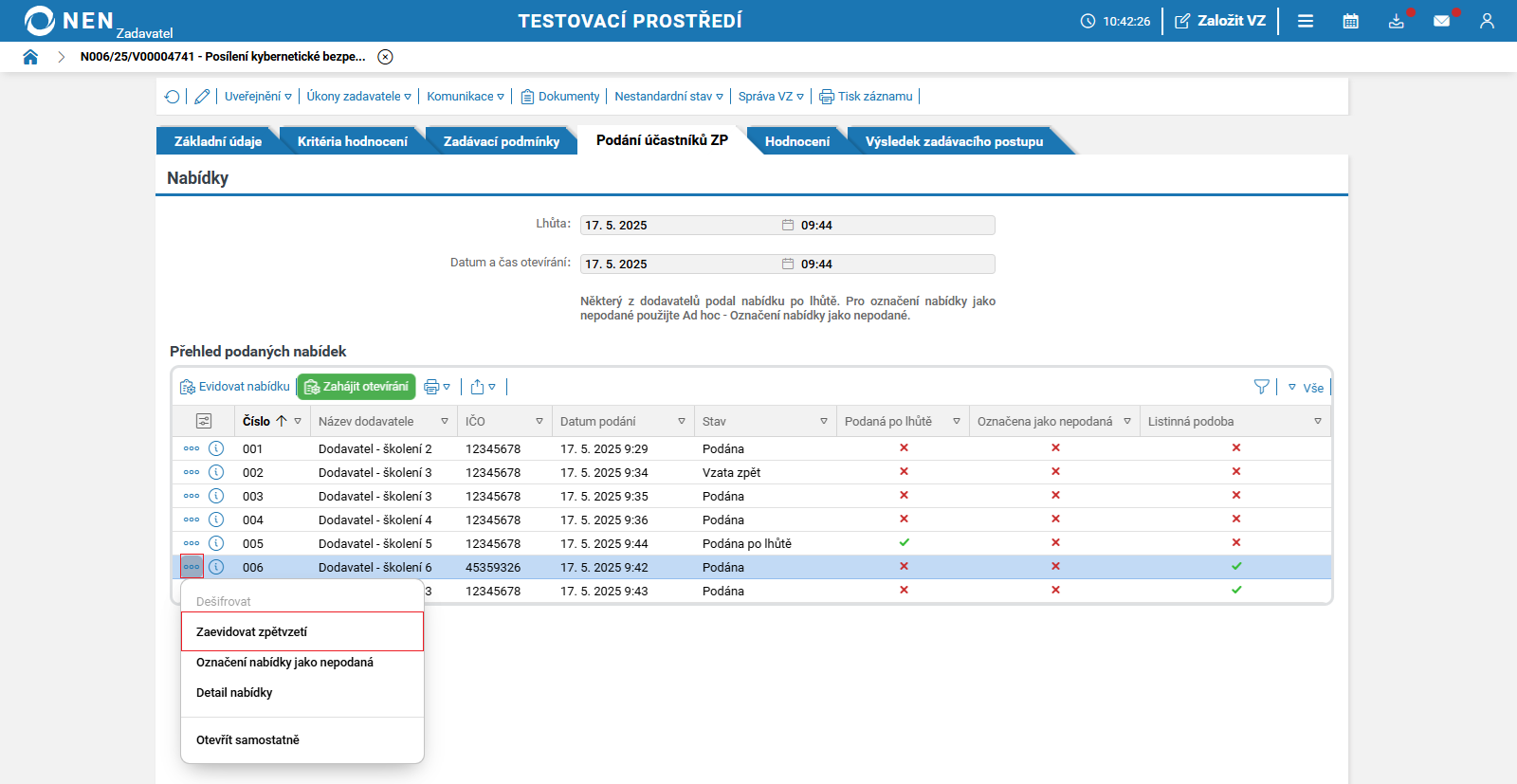1517x784 pixels.
Task: Click the Zahájit otevírání button
Action: click(x=356, y=387)
